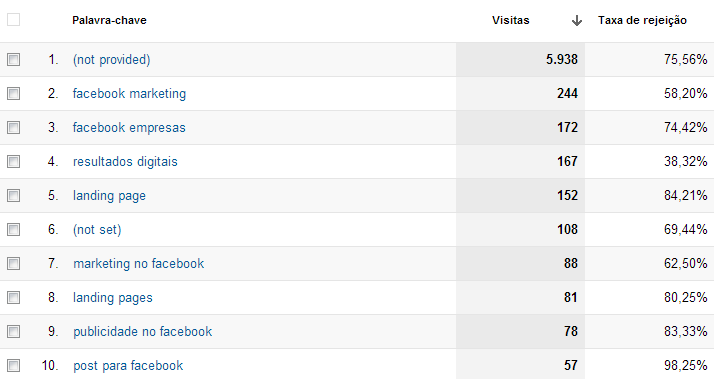Toggle the select-all checkbox in header
The width and height of the screenshot is (714, 379).
coord(14,20)
